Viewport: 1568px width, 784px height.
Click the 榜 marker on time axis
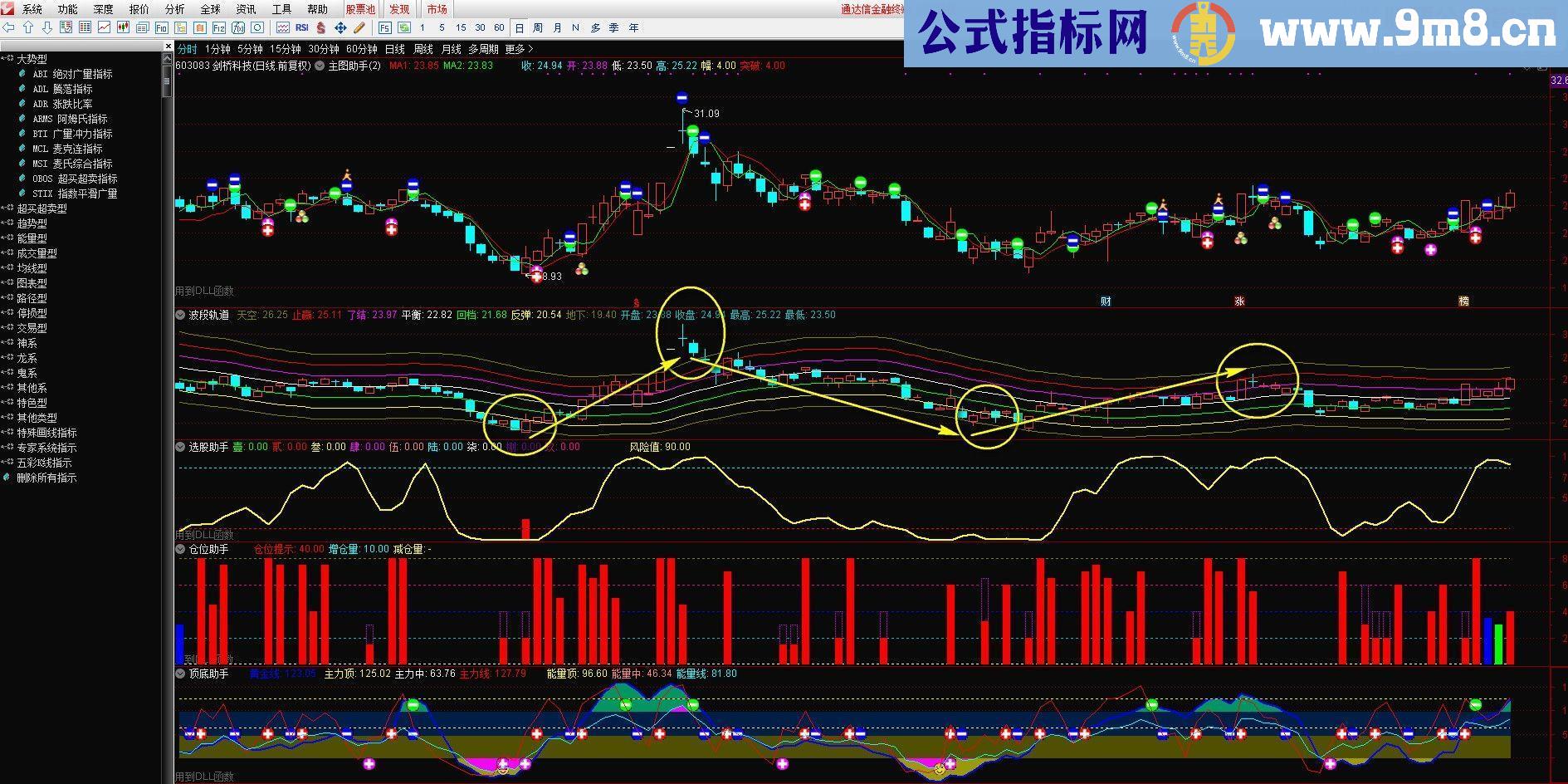click(x=1464, y=301)
